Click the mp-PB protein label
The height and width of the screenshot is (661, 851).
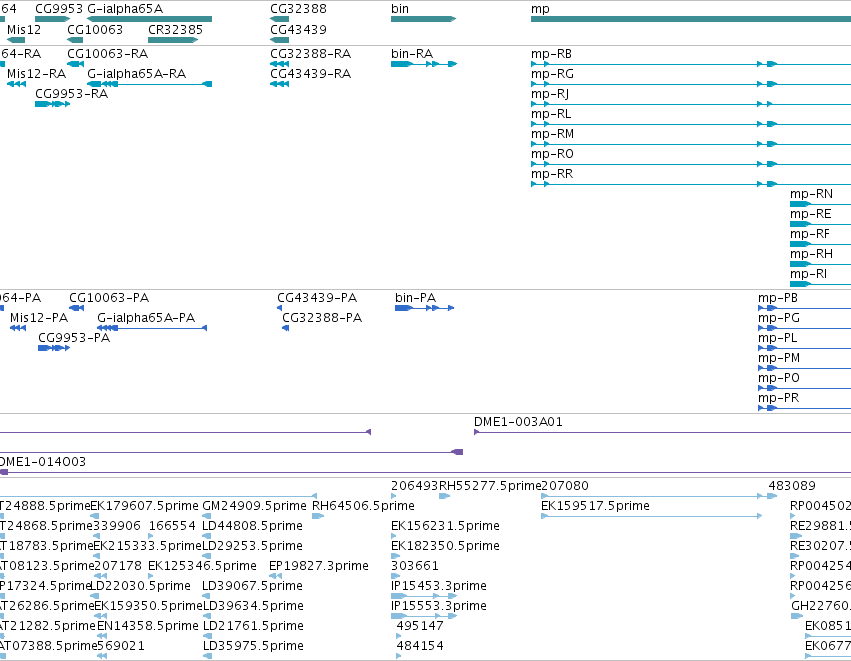778,298
